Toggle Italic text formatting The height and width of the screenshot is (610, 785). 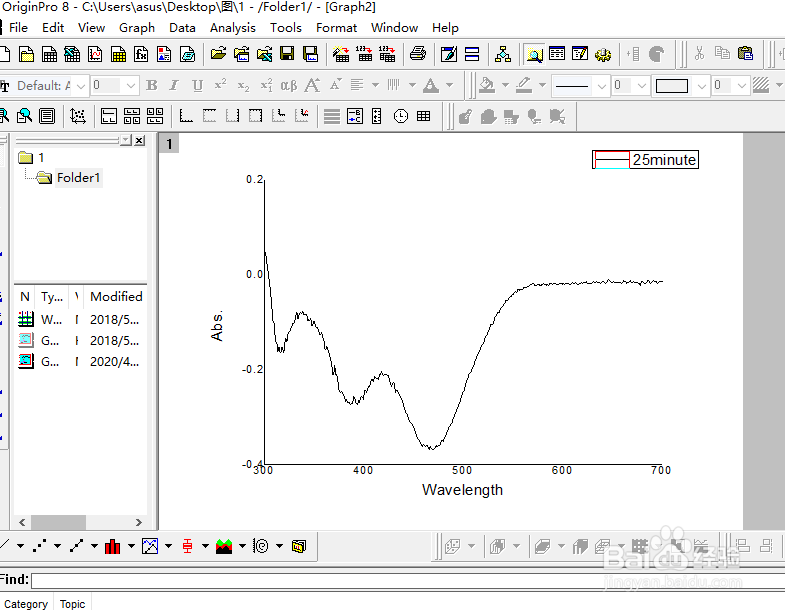coord(174,86)
